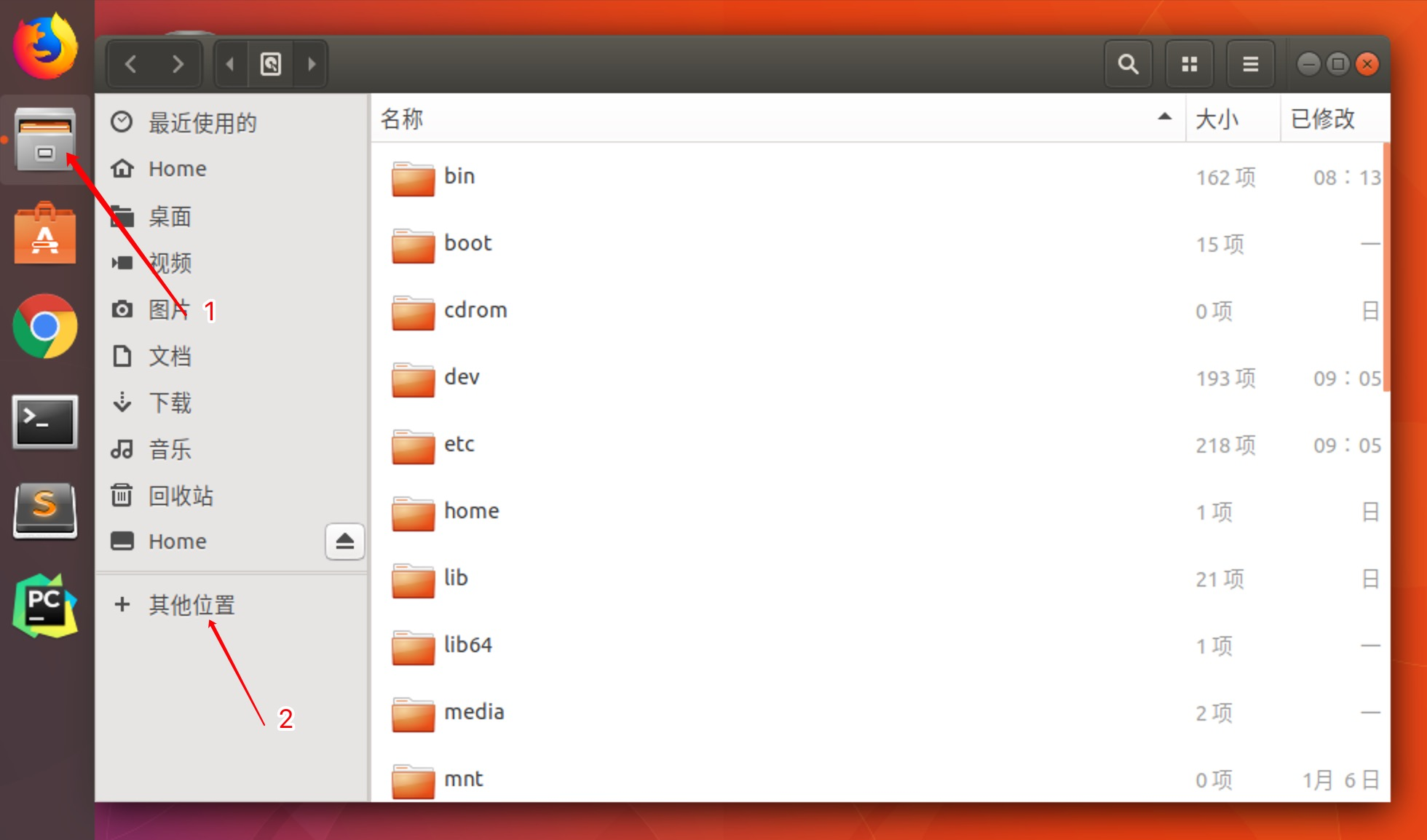This screenshot has width=1427, height=840.
Task: Open 图片 in sidebar
Action: [232, 309]
